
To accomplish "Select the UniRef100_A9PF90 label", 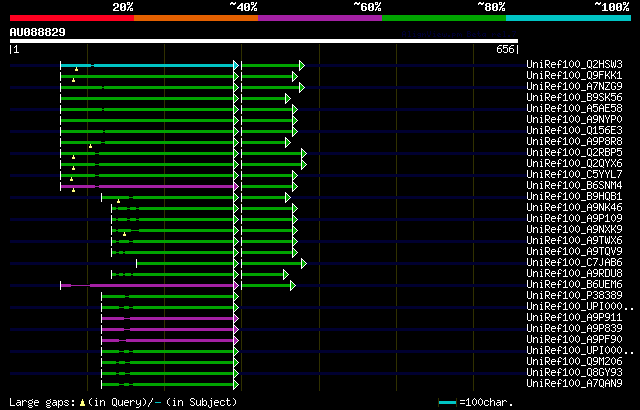I will pos(574,340).
